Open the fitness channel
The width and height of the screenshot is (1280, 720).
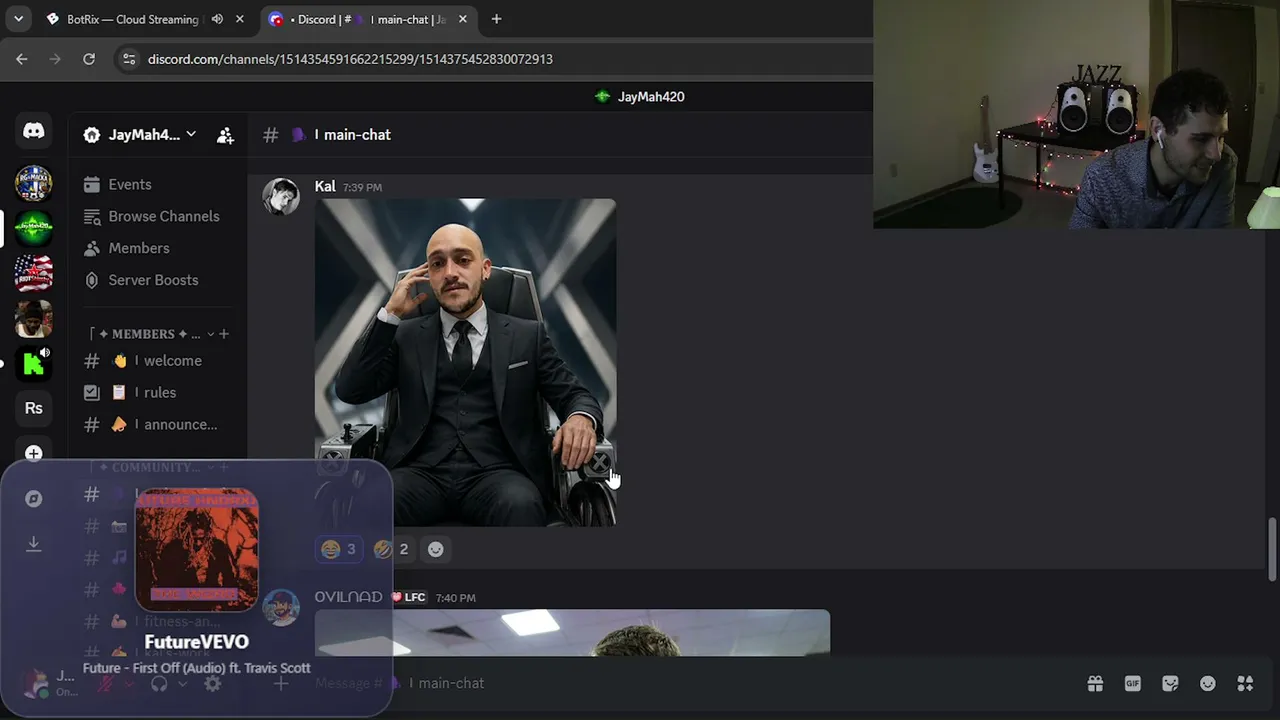158,622
